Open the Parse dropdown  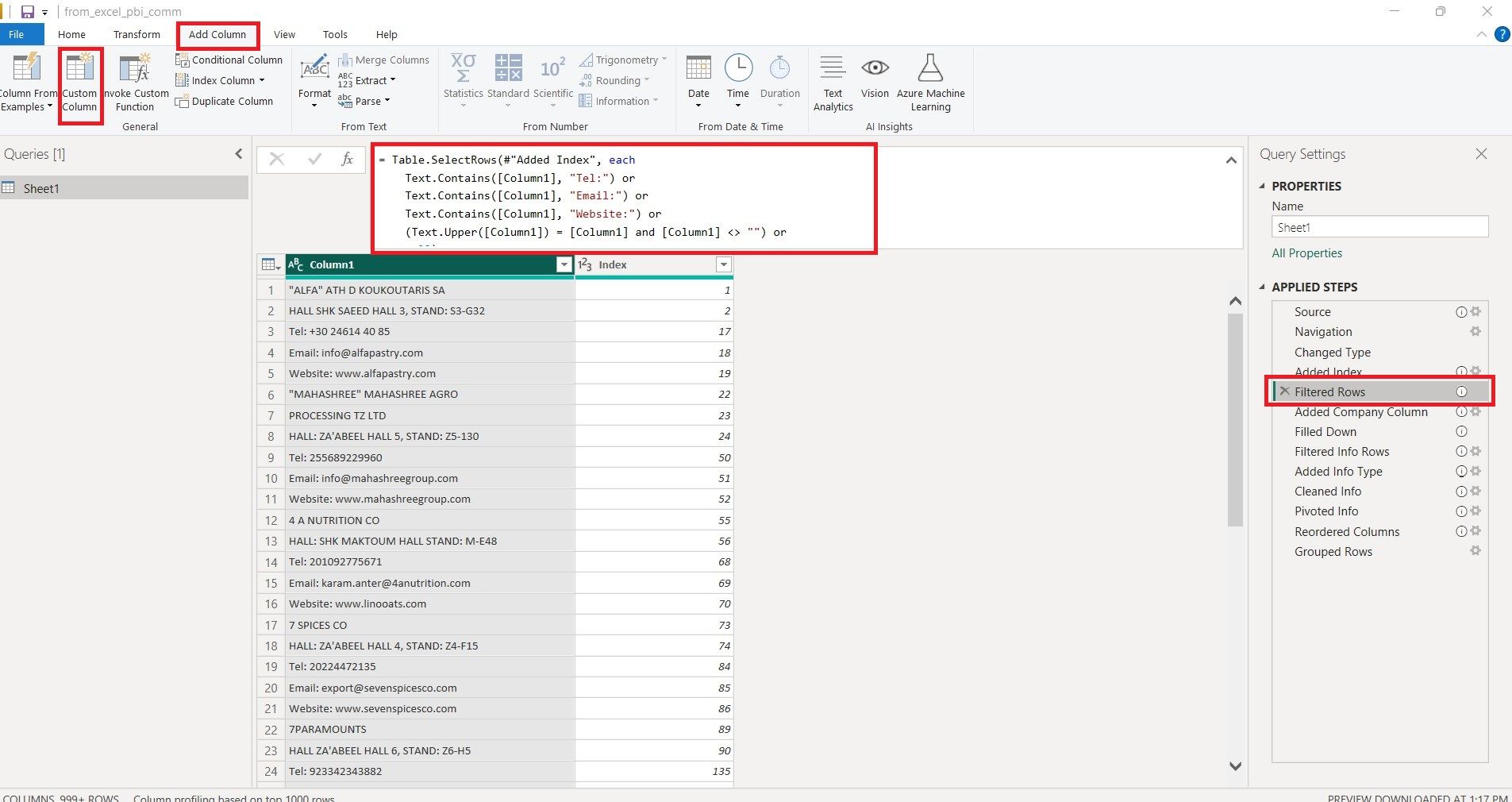(364, 101)
